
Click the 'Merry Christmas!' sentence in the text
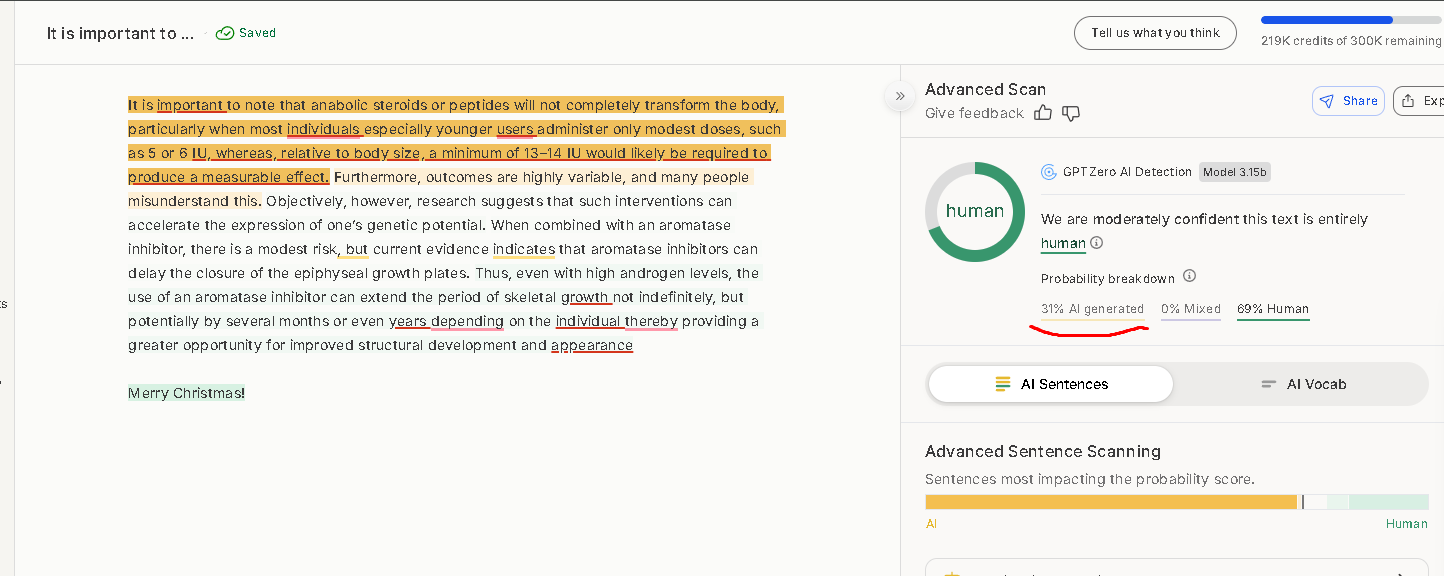[186, 393]
